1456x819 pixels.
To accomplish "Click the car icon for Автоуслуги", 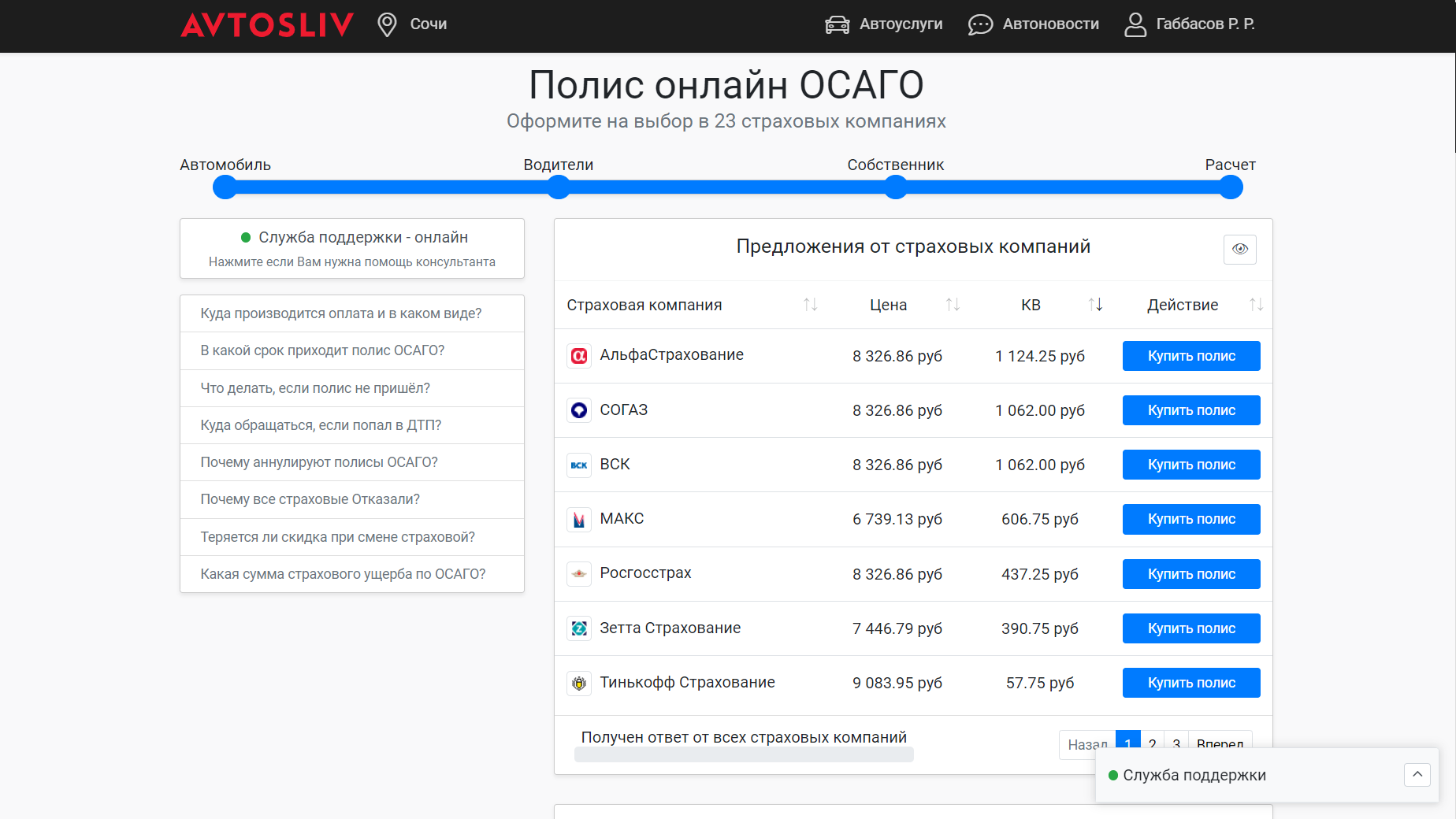I will tap(837, 24).
